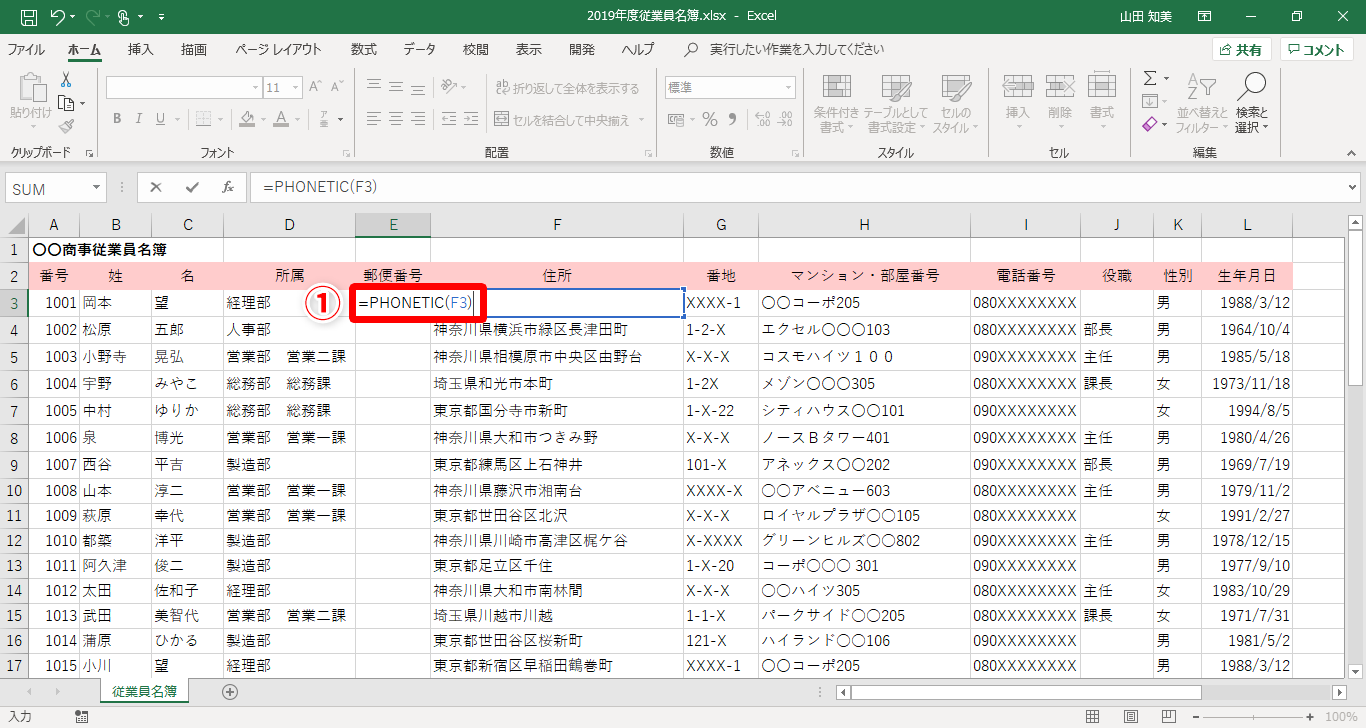Toggle 折り返して全体を表示する wrap text
Image resolution: width=1366 pixels, height=728 pixels.
click(x=567, y=88)
